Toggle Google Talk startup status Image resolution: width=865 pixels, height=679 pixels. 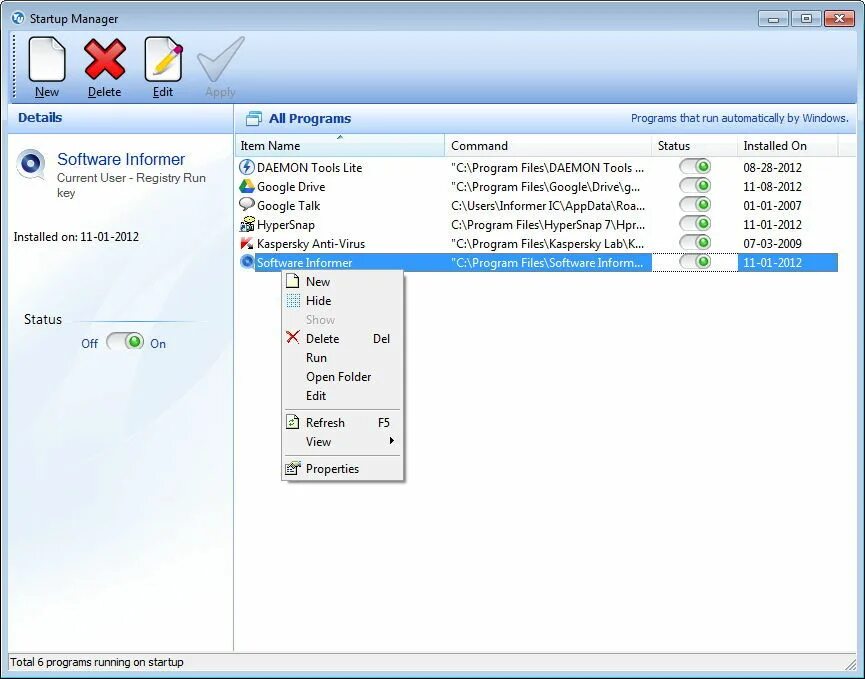(695, 205)
